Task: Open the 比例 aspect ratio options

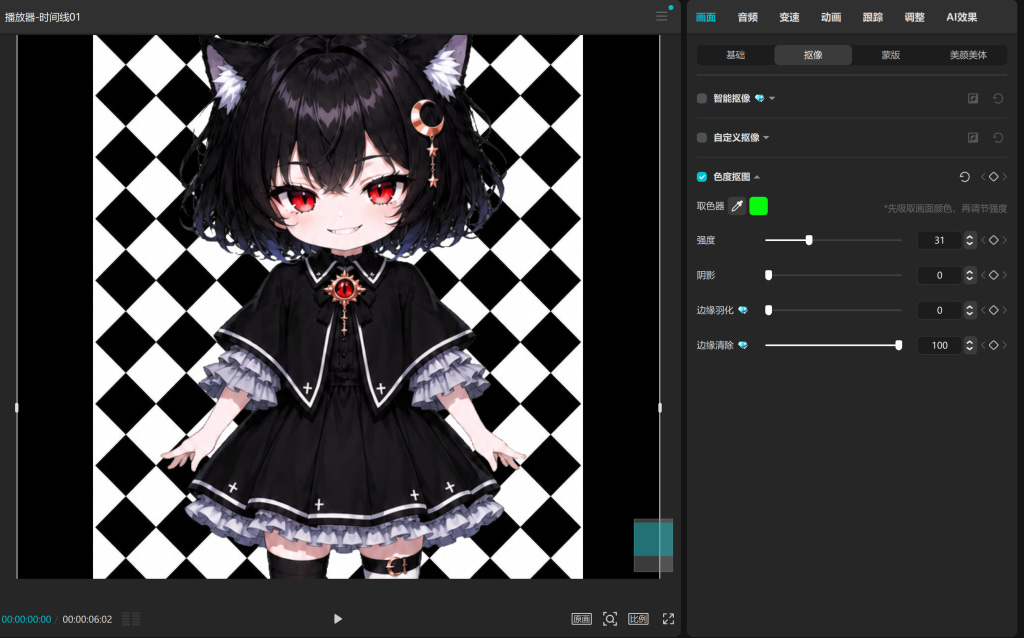Action: tap(638, 619)
